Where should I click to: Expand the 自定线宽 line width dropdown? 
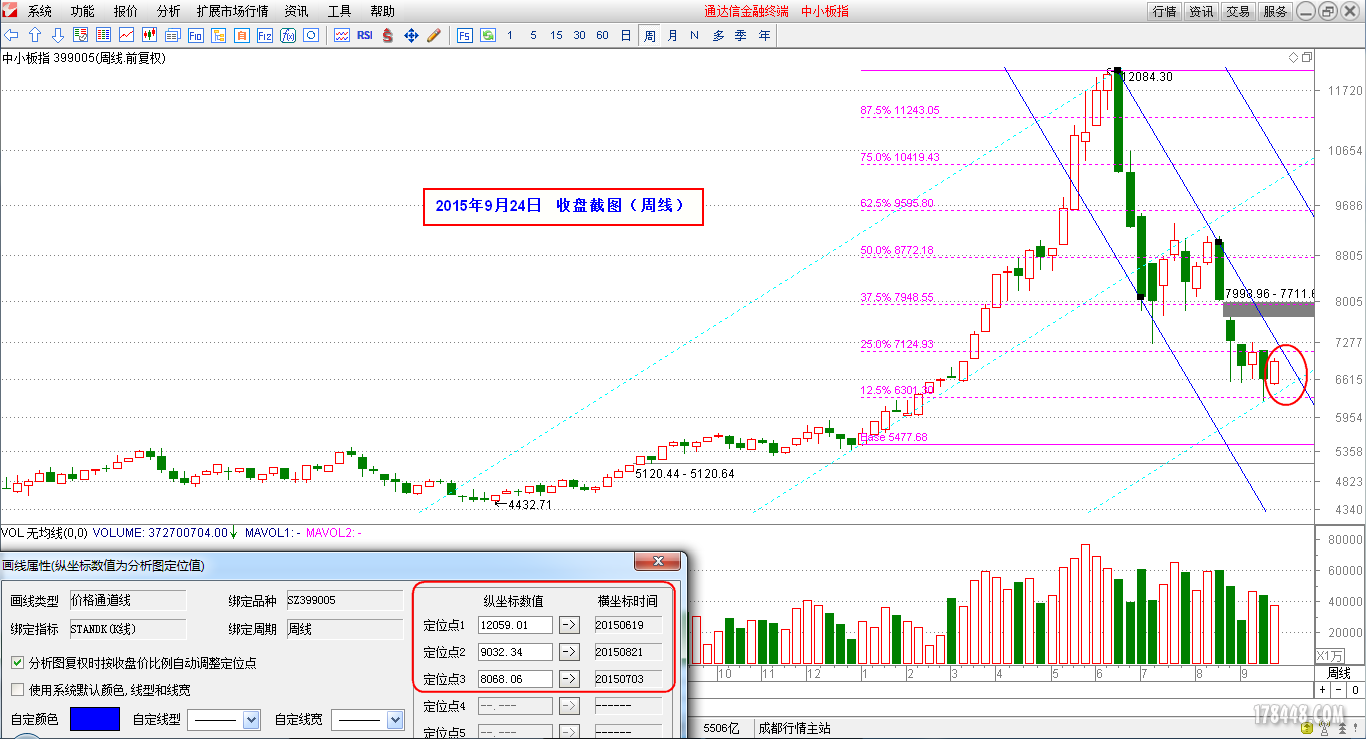[x=394, y=719]
